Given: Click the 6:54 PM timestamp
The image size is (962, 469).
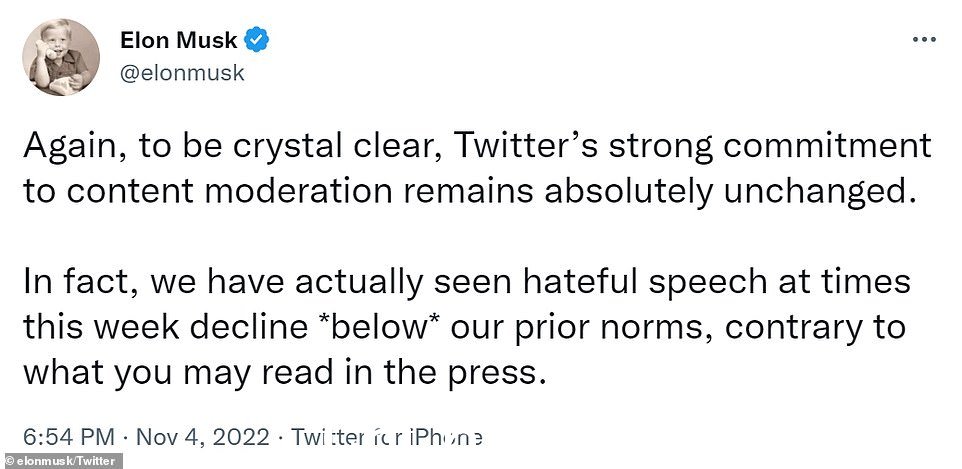Looking at the screenshot, I should (69, 437).
